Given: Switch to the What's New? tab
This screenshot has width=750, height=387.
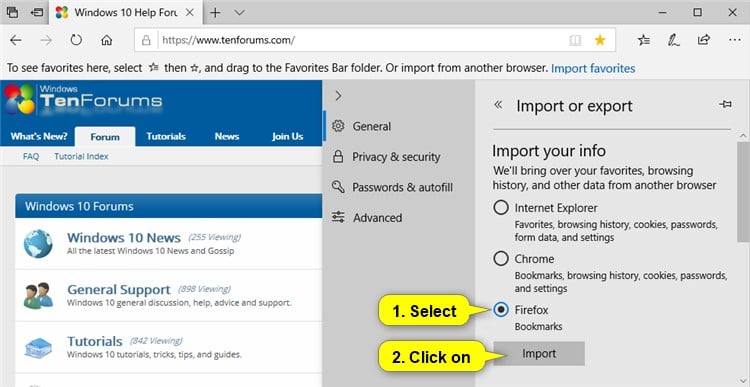Looking at the screenshot, I should point(39,136).
